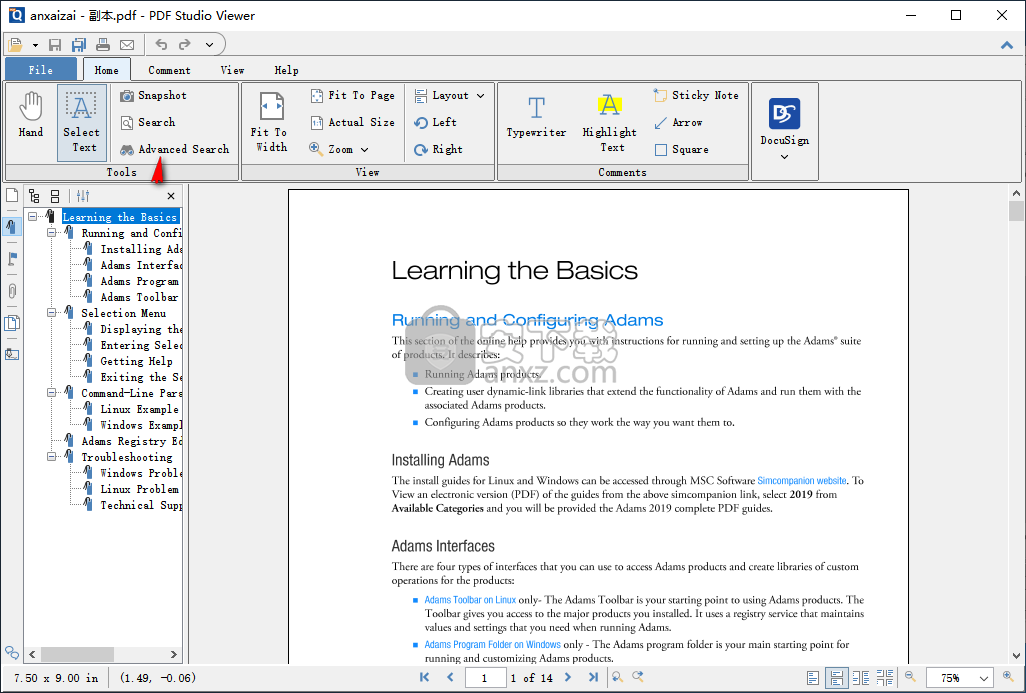
Task: Switch to facing pages layout
Action: [860, 678]
